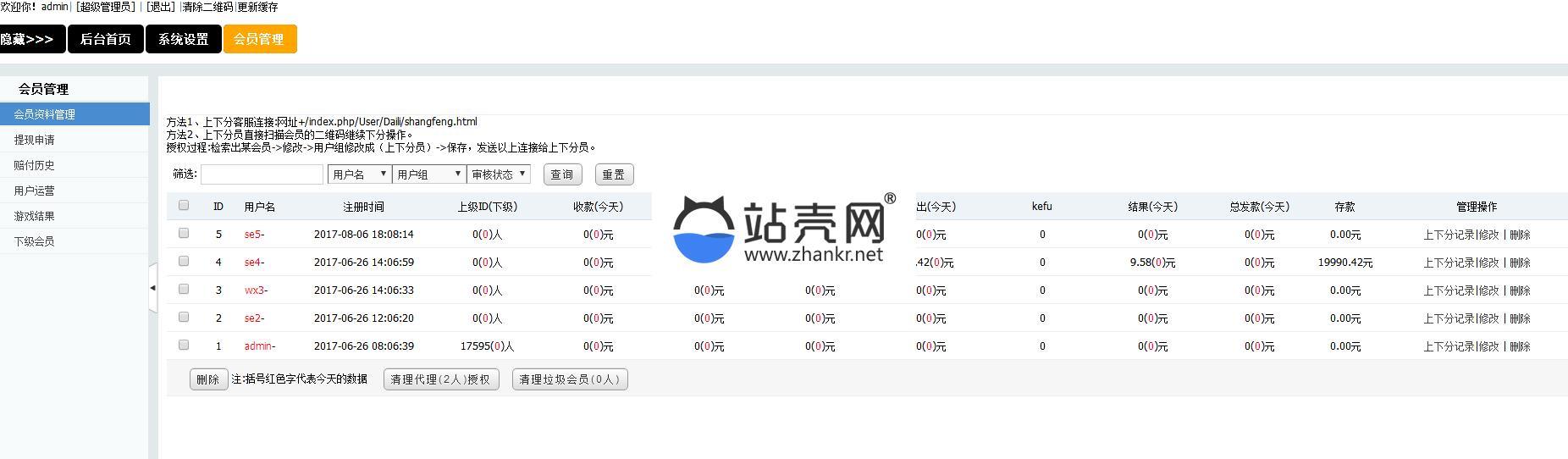The height and width of the screenshot is (459, 1568).
Task: Click the 清理垃圾会员 button
Action: coord(570,379)
